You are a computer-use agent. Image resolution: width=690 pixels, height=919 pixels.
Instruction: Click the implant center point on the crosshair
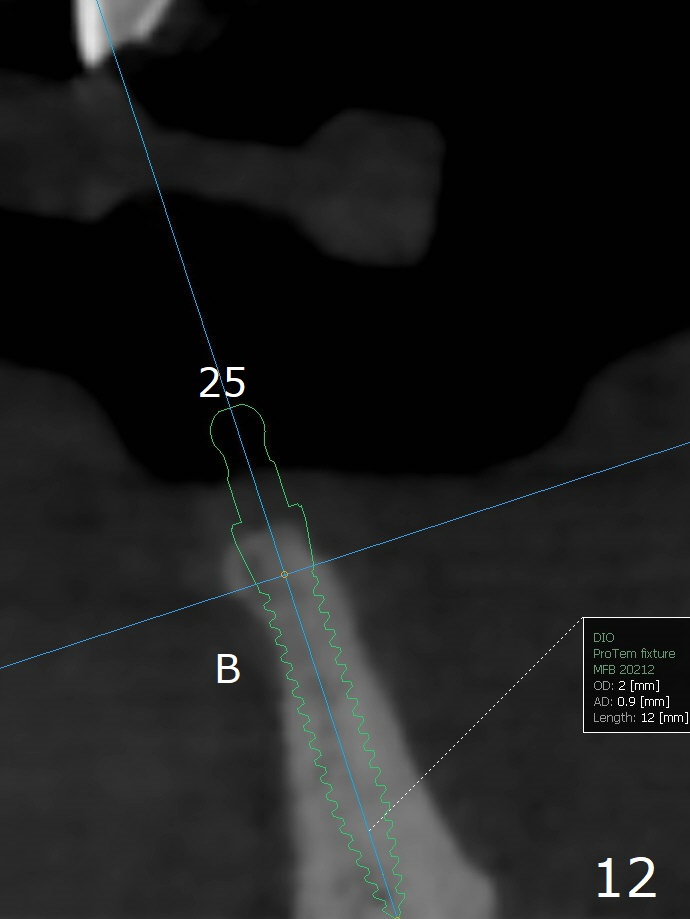click(x=284, y=574)
